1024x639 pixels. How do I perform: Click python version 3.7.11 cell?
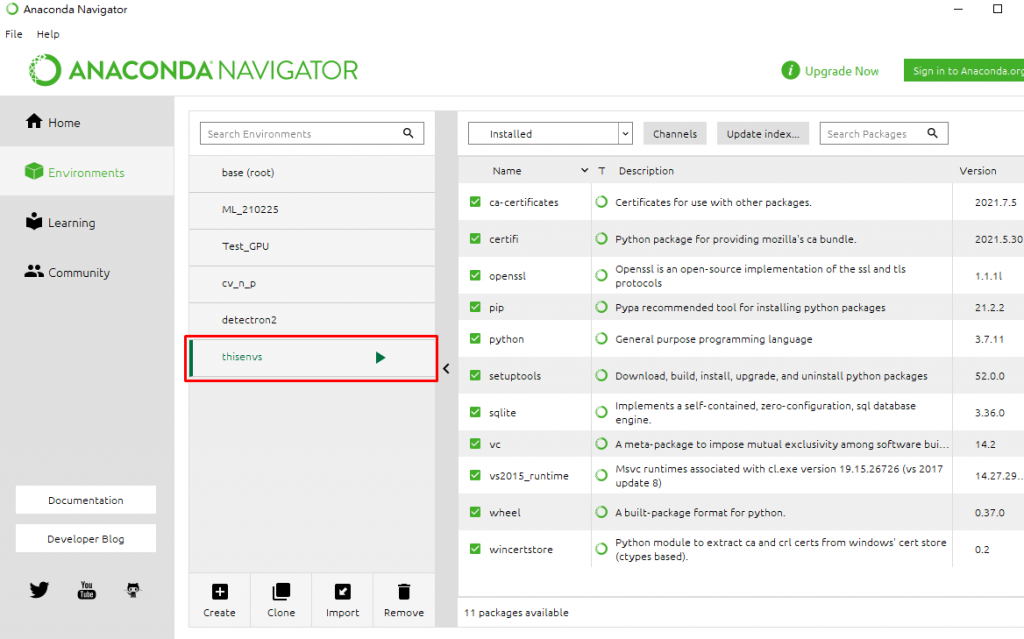pos(989,339)
